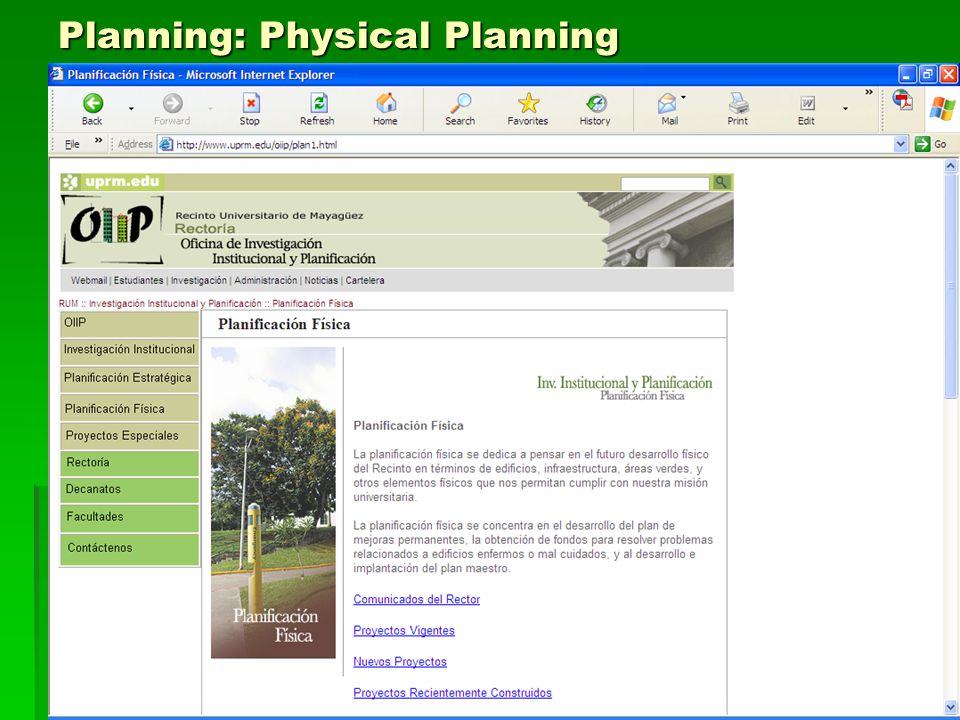The width and height of the screenshot is (960, 720).
Task: Open the File menu
Action: pos(72,144)
